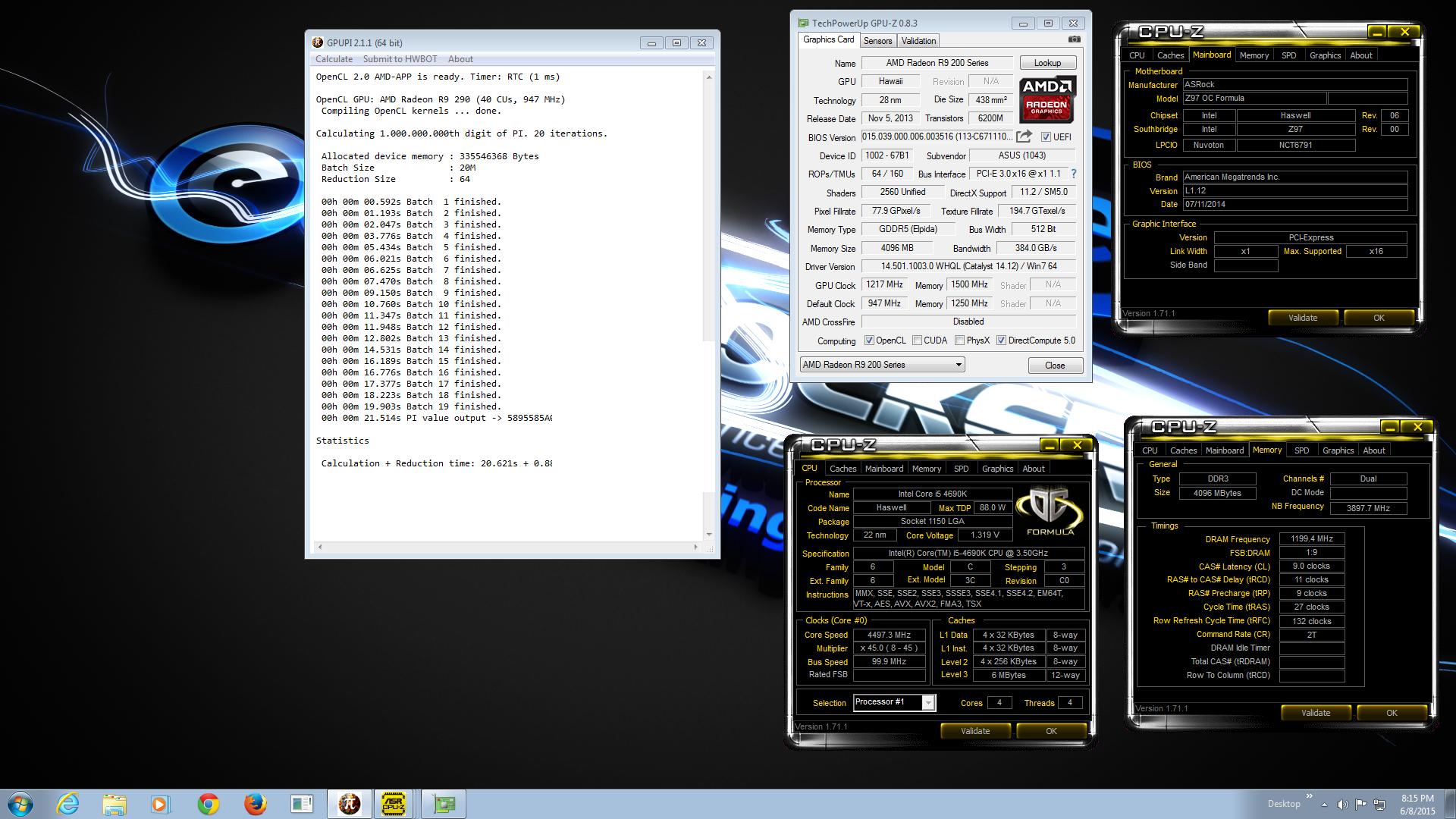Click the GPUPI title bar icon
This screenshot has width=1456, height=819.
pos(317,42)
